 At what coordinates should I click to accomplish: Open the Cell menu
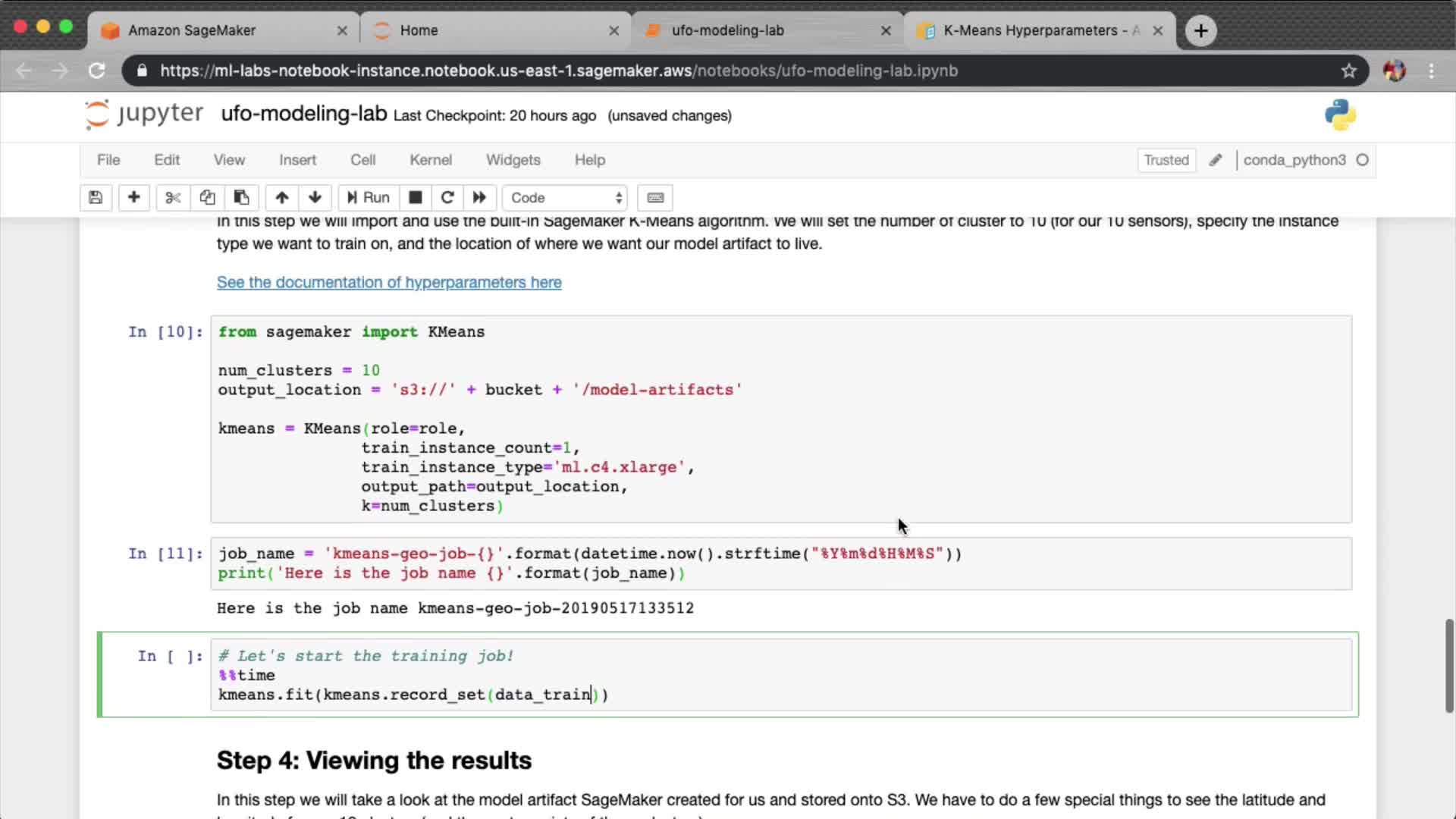coord(362,160)
